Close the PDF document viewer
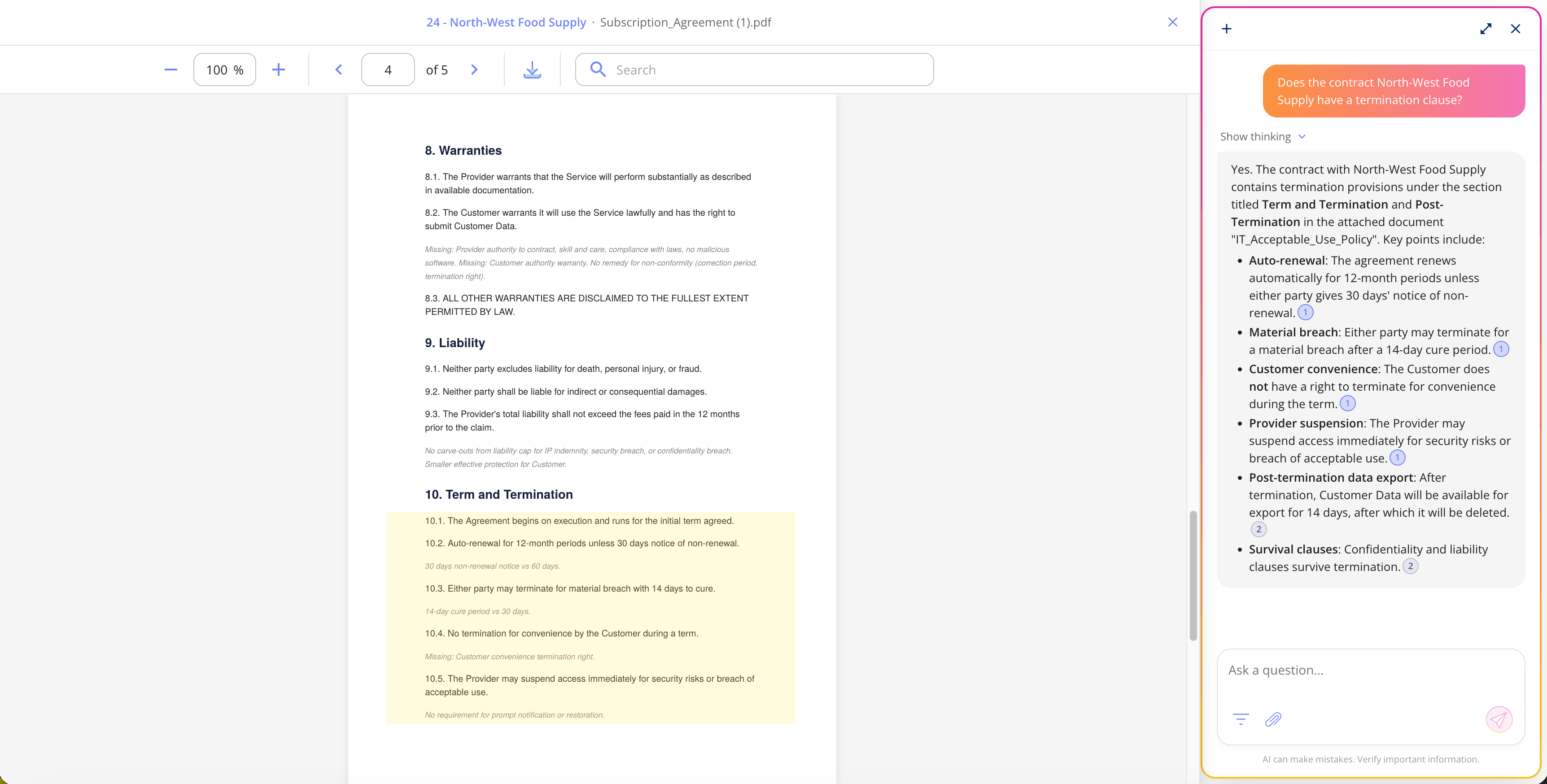 click(x=1172, y=22)
